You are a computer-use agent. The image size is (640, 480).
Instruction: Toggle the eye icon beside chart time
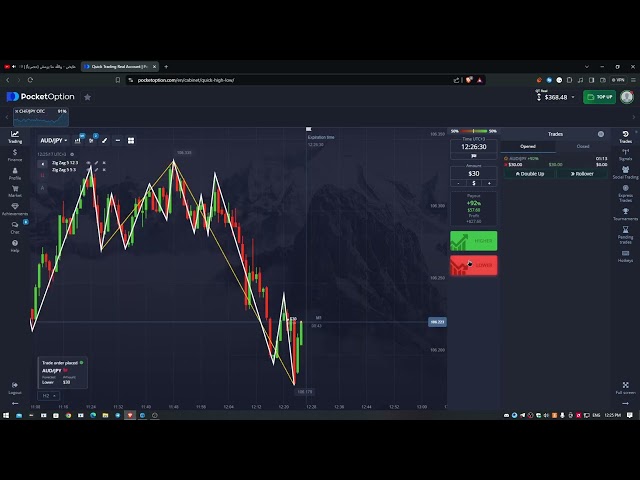click(72, 154)
